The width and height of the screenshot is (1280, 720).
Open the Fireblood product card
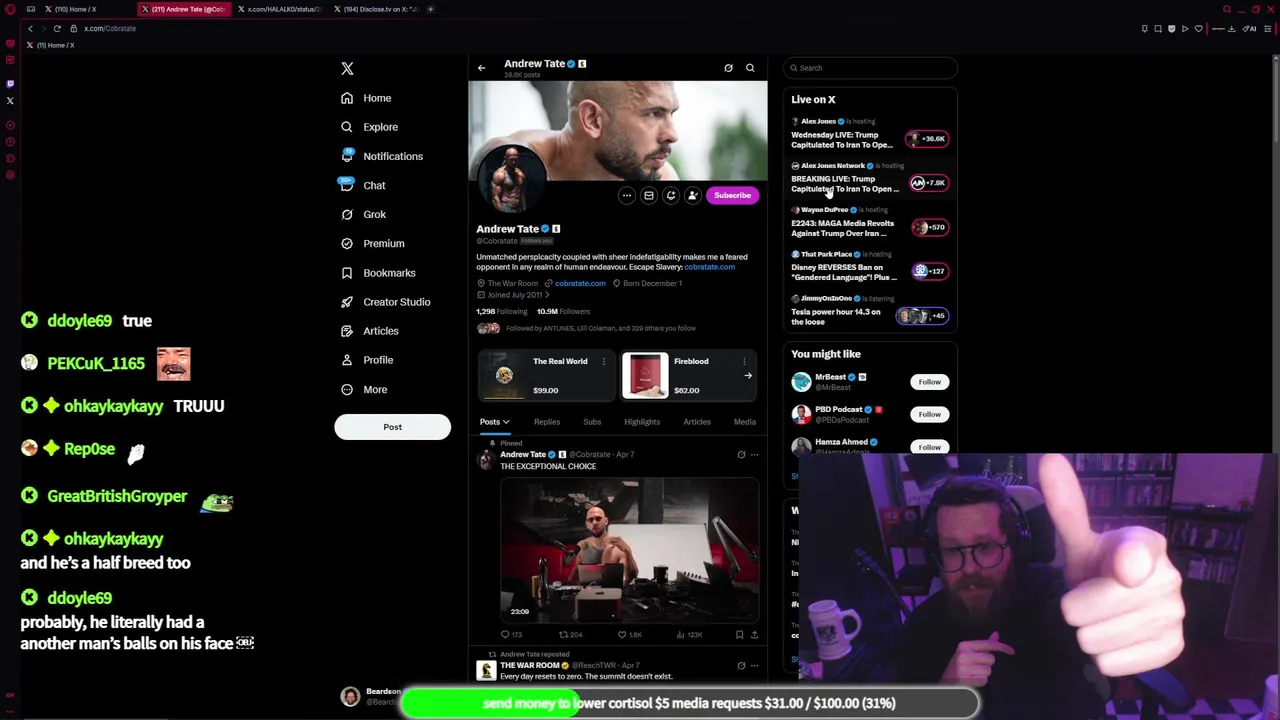coord(688,376)
